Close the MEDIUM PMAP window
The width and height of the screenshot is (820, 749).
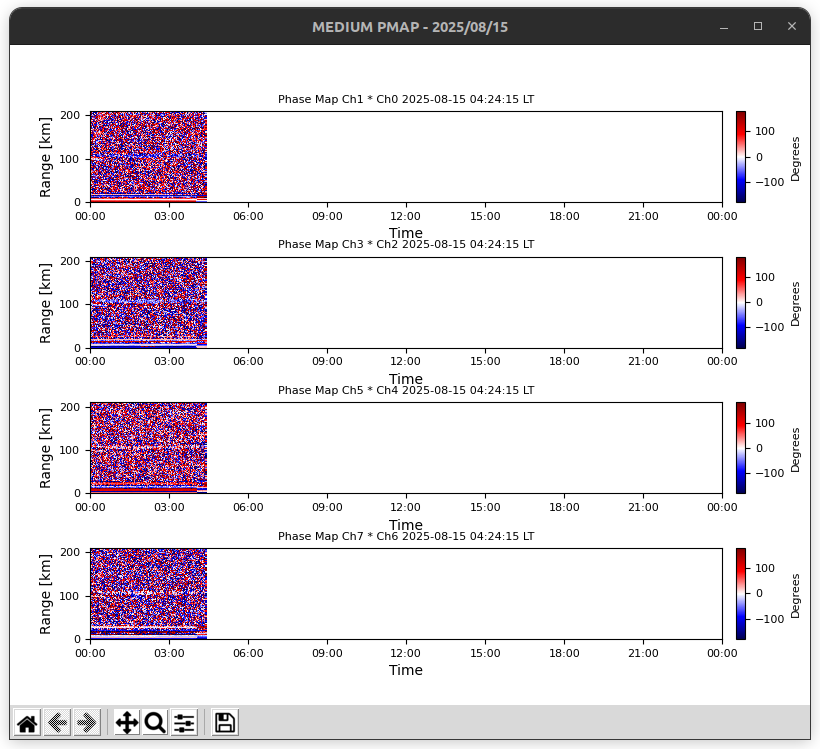click(792, 27)
